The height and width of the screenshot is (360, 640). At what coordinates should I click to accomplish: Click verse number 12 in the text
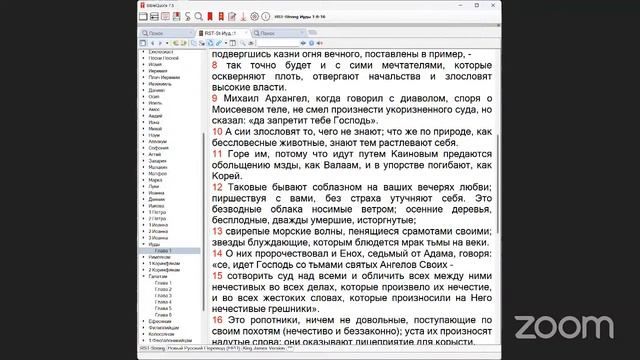[217, 187]
